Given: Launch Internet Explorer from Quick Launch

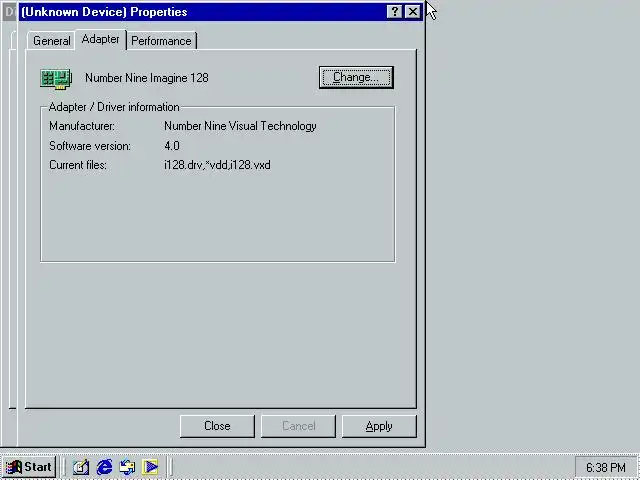Looking at the screenshot, I should [104, 467].
